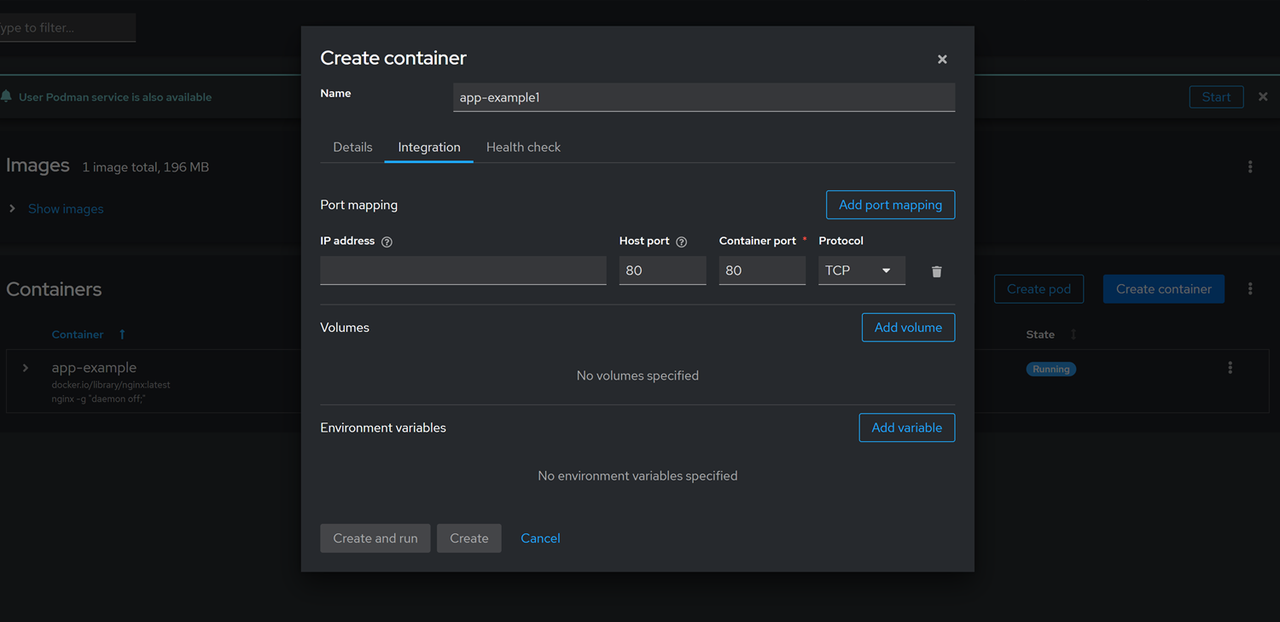Focus the IP address input field
Screen dimensions: 1280x622
pyautogui.click(x=463, y=270)
